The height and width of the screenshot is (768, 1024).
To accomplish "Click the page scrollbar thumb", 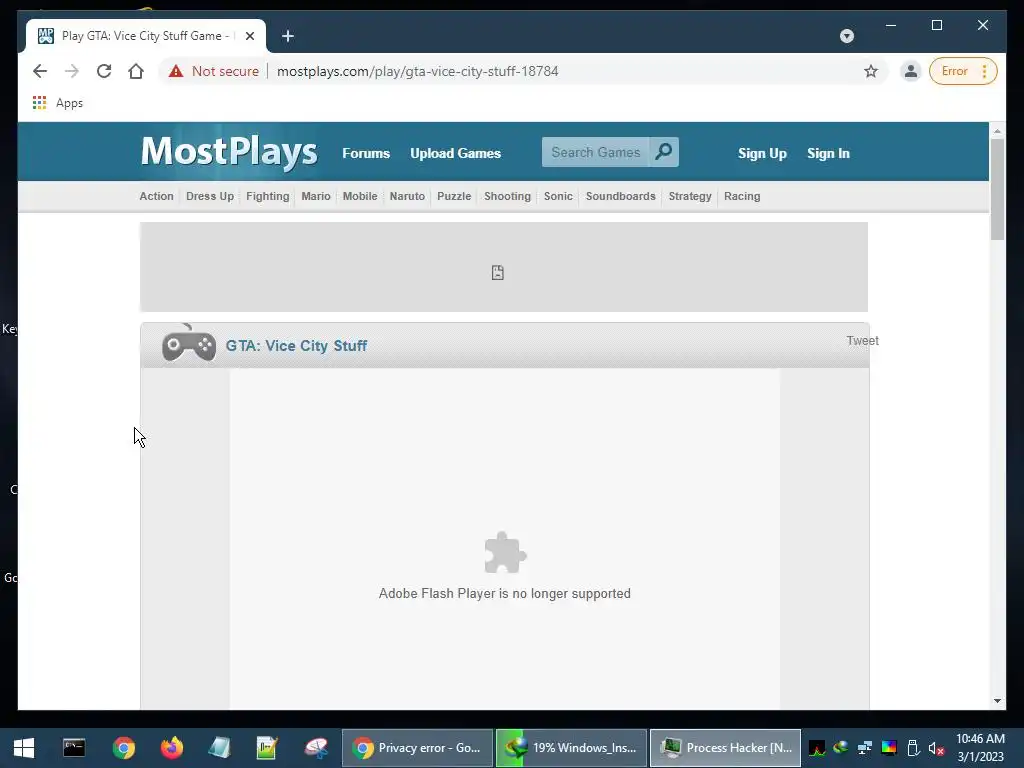I will (997, 189).
